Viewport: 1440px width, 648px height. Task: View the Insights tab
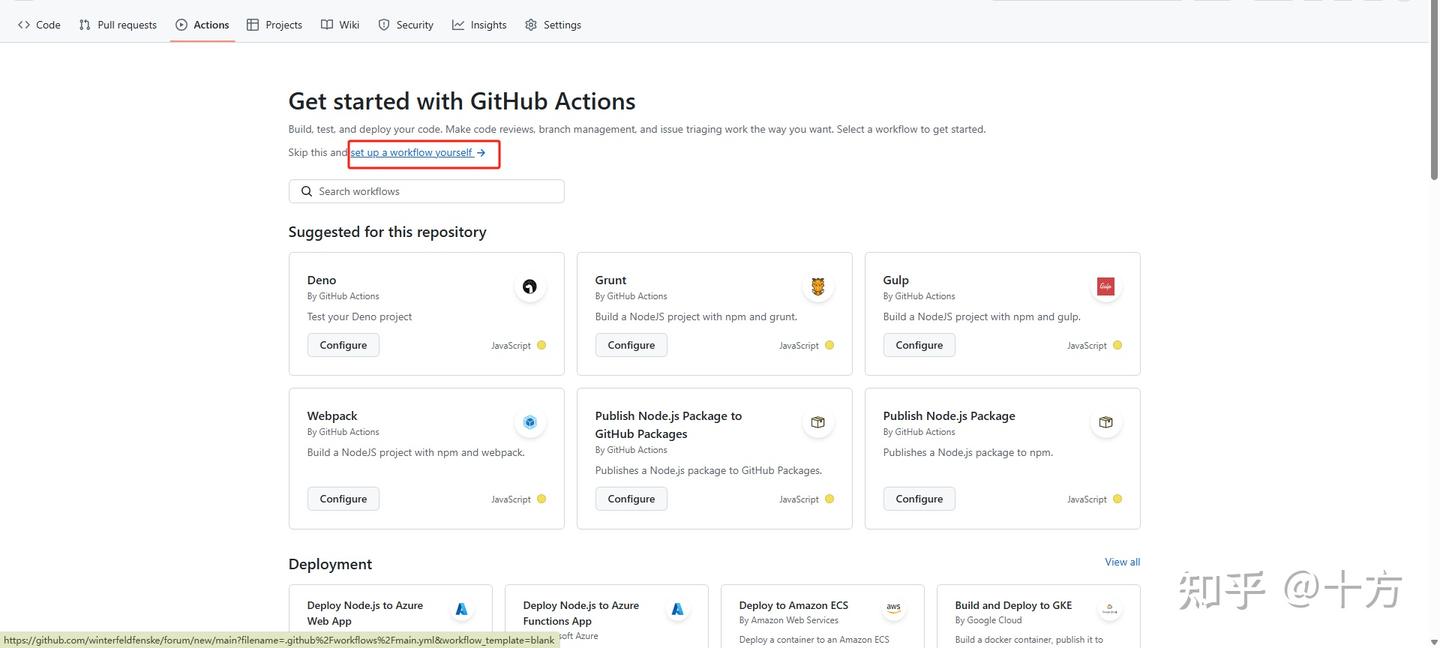coord(479,25)
